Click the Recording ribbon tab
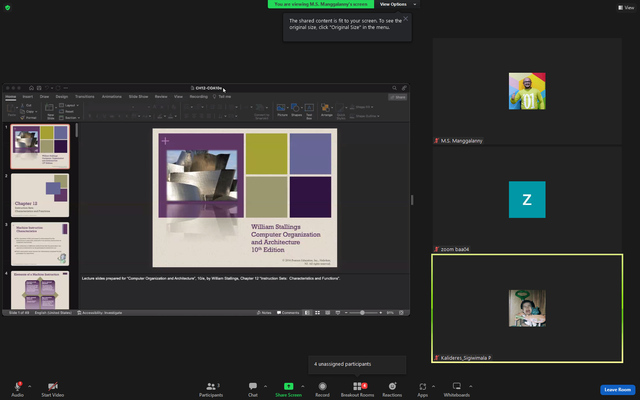640x400 pixels. pyautogui.click(x=198, y=97)
